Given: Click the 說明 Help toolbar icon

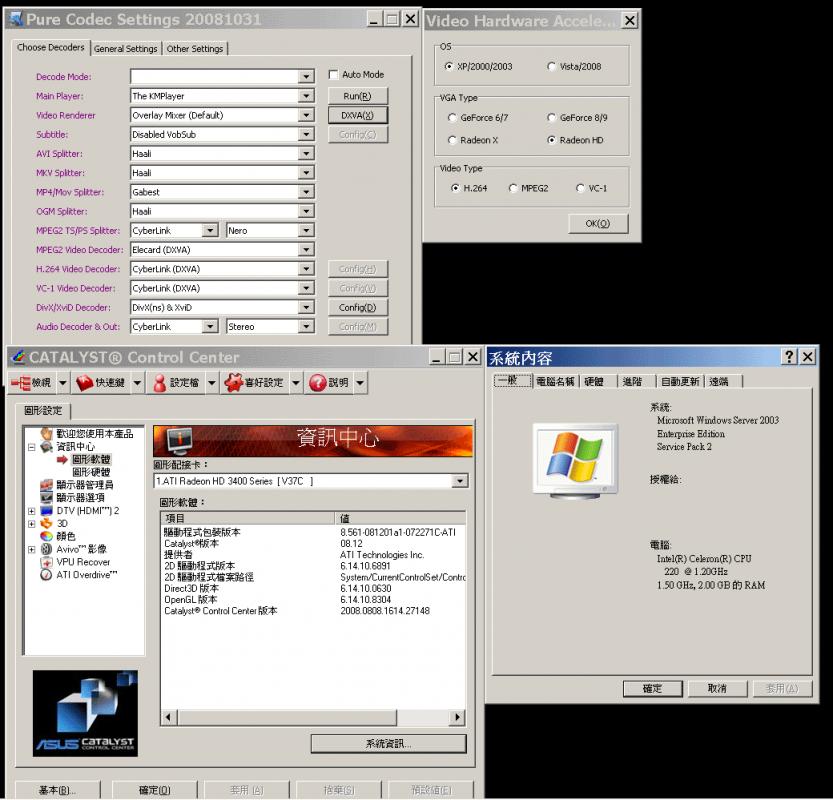Looking at the screenshot, I should coord(328,381).
